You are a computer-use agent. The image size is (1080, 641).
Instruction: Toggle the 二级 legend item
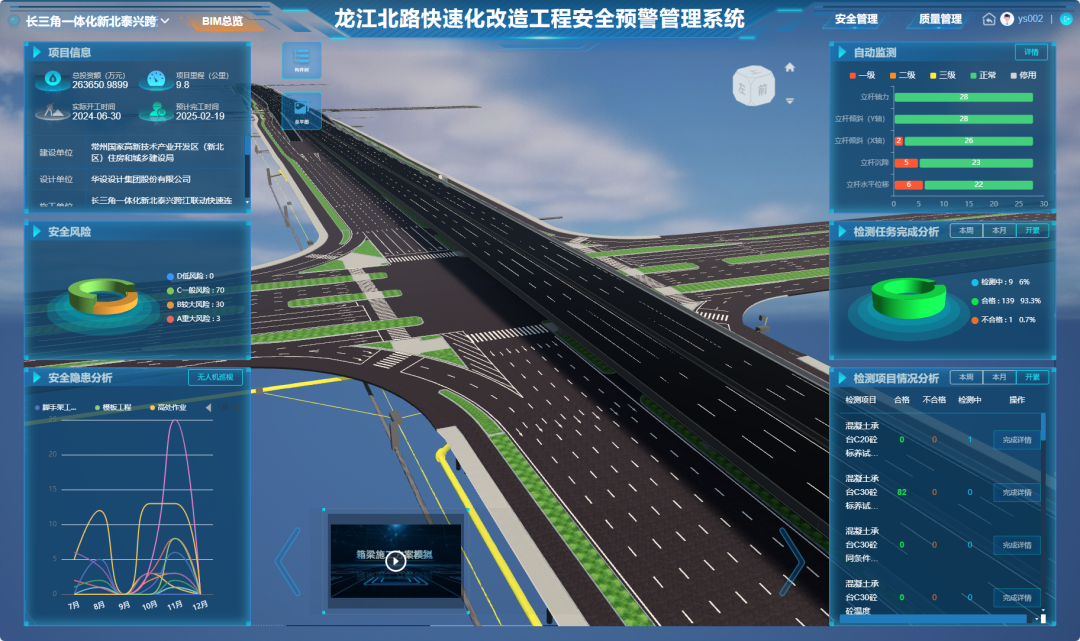tap(902, 75)
